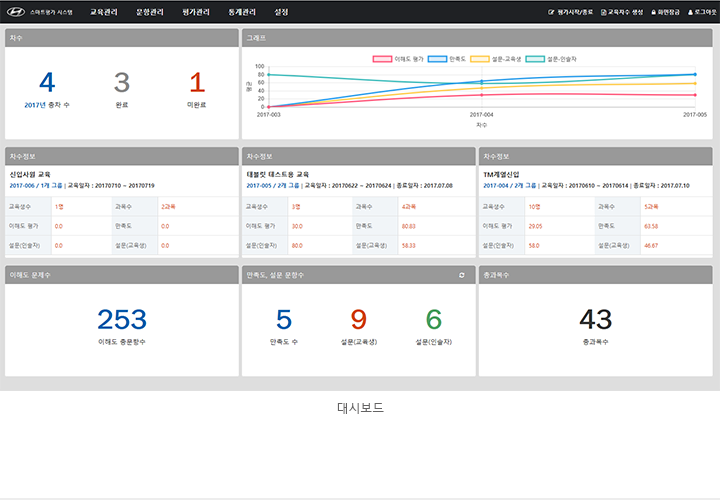
Task: Click the 만족도 value 80.83
Action: (x=409, y=226)
